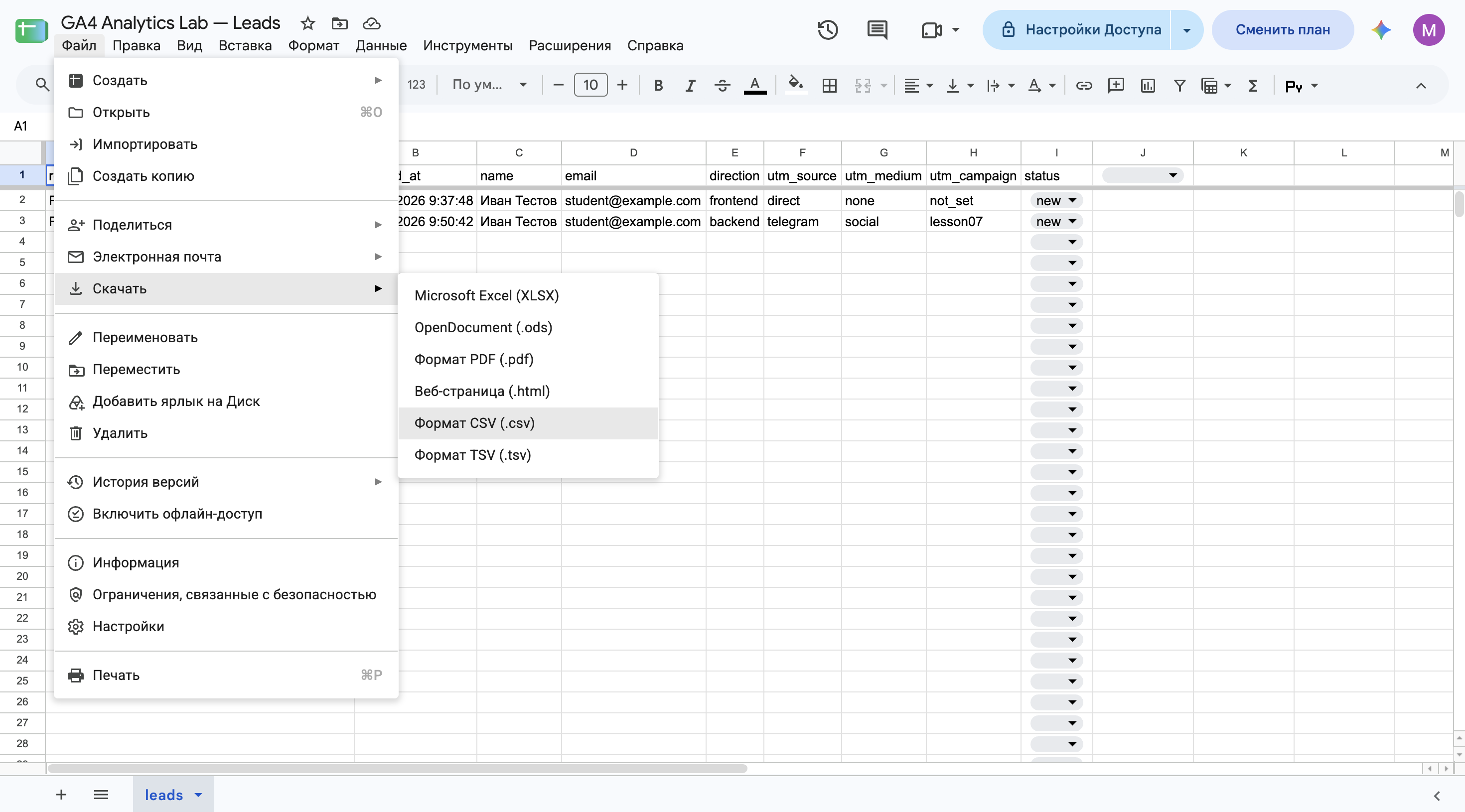Open the account avatar M

click(1429, 29)
